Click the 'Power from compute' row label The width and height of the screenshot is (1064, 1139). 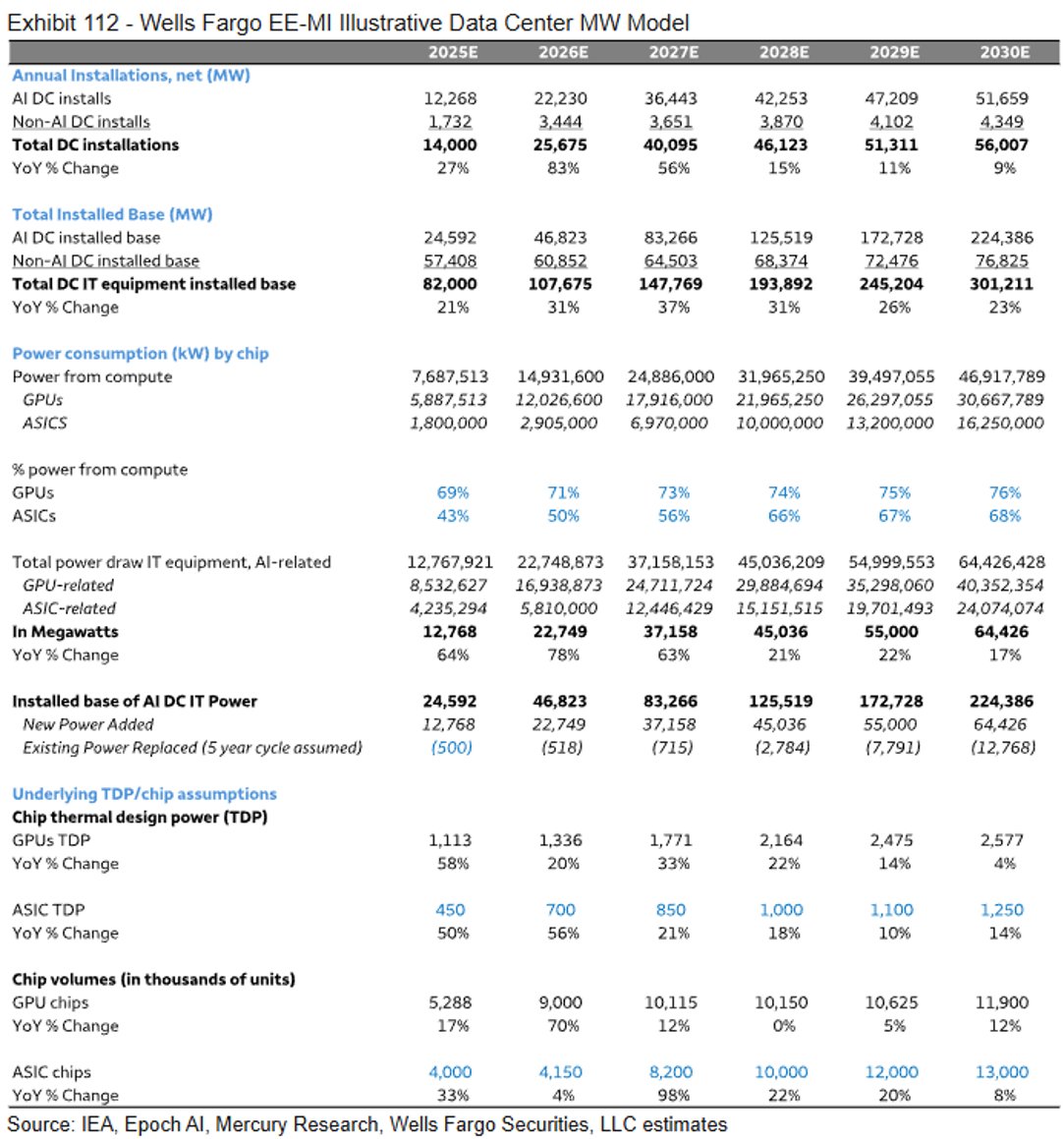(x=92, y=377)
